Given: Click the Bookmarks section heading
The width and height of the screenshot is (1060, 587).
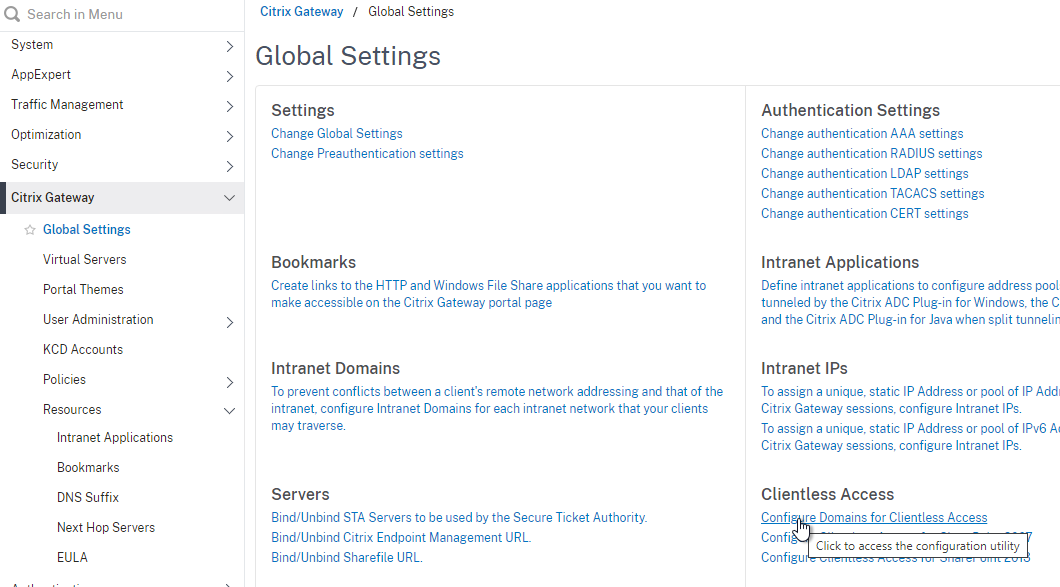Looking at the screenshot, I should point(314,262).
